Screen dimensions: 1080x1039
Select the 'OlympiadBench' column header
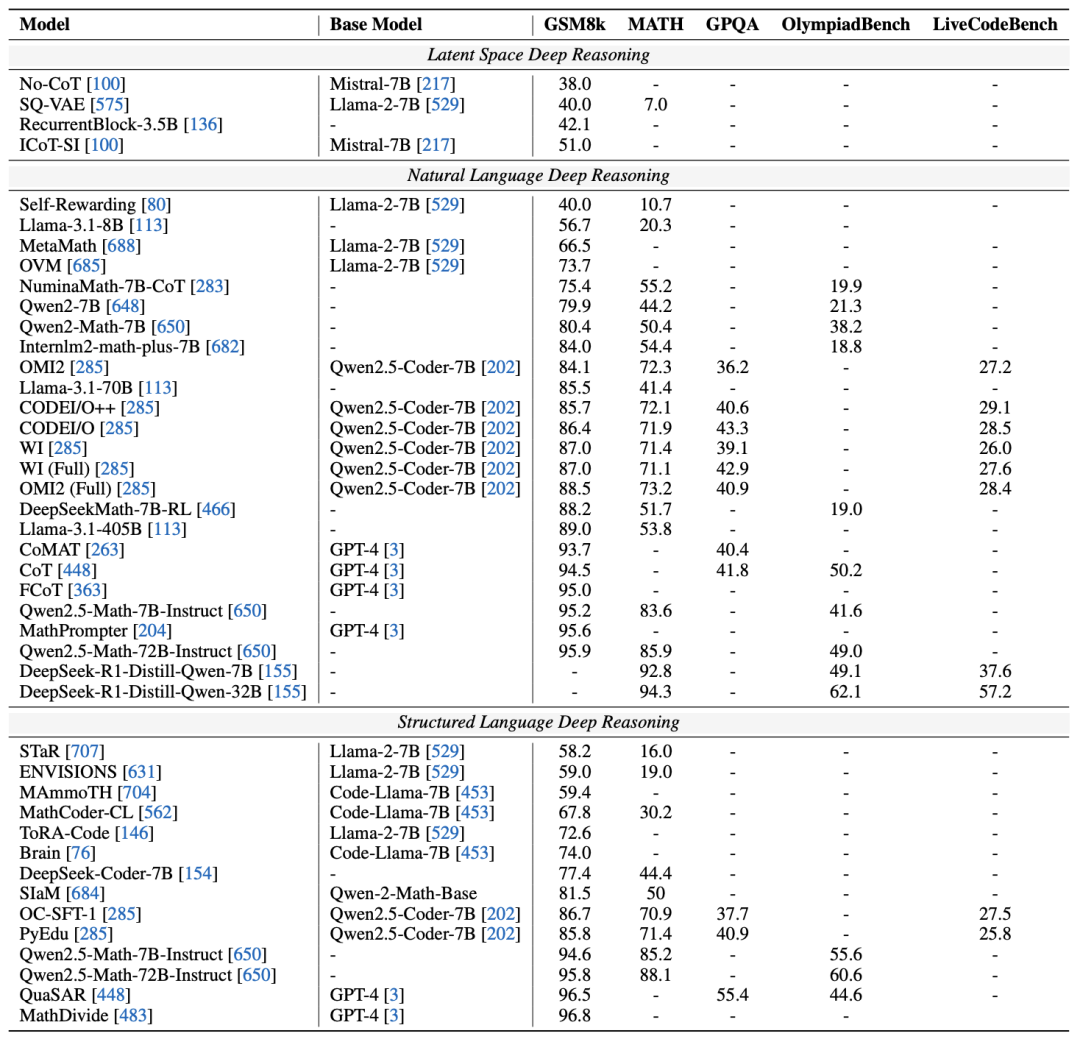click(x=846, y=25)
